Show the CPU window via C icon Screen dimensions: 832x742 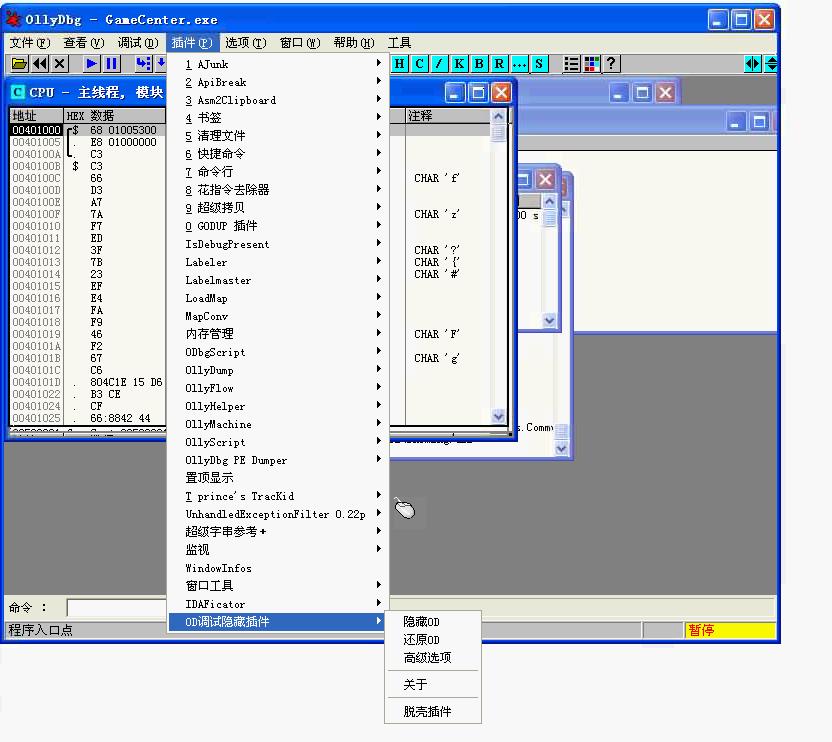pyautogui.click(x=419, y=64)
